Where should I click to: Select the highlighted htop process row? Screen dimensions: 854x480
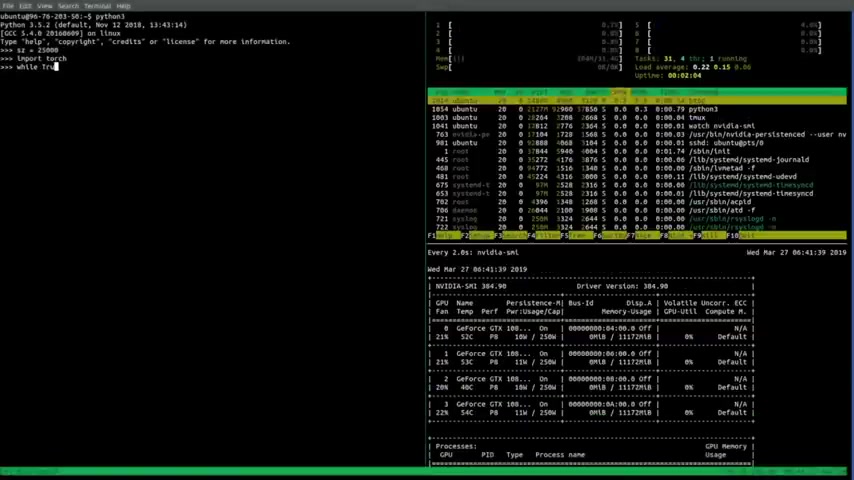click(x=637, y=101)
